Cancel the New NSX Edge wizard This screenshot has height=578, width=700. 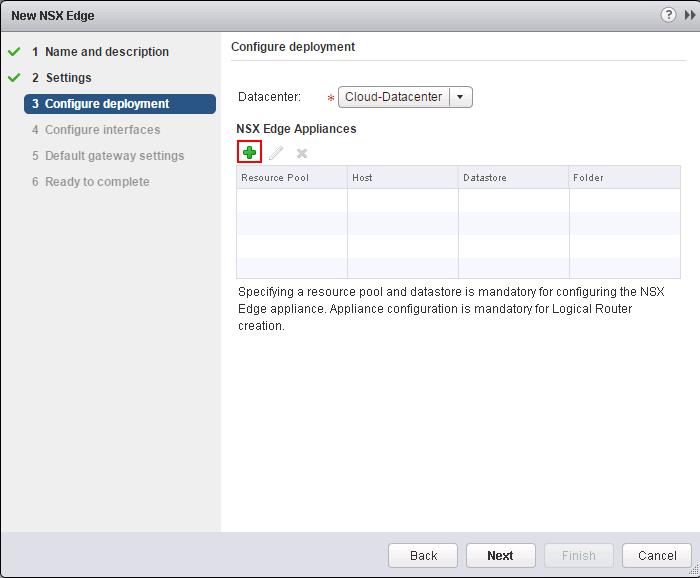pyautogui.click(x=657, y=555)
